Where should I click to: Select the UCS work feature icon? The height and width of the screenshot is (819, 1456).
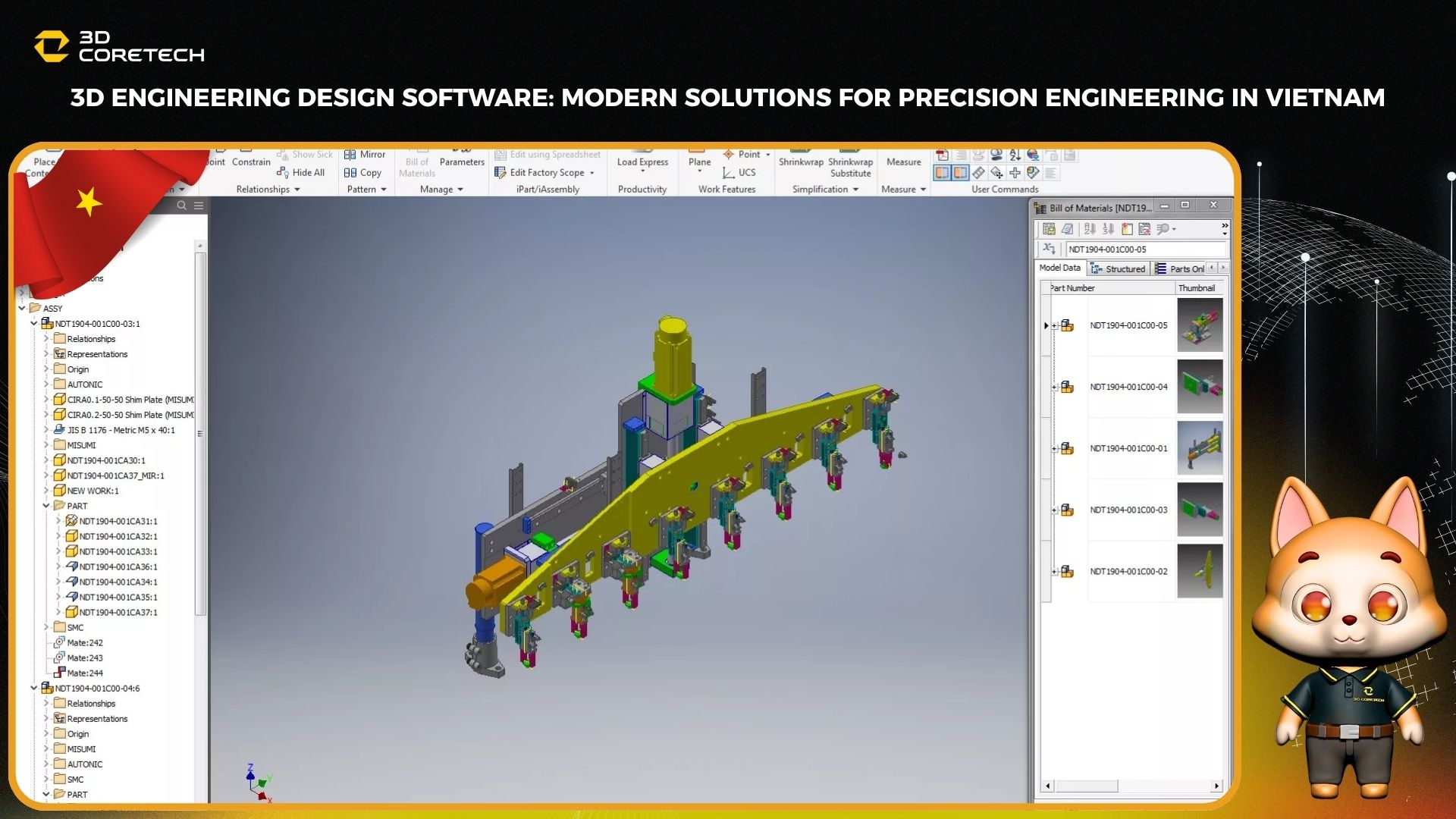pos(728,173)
